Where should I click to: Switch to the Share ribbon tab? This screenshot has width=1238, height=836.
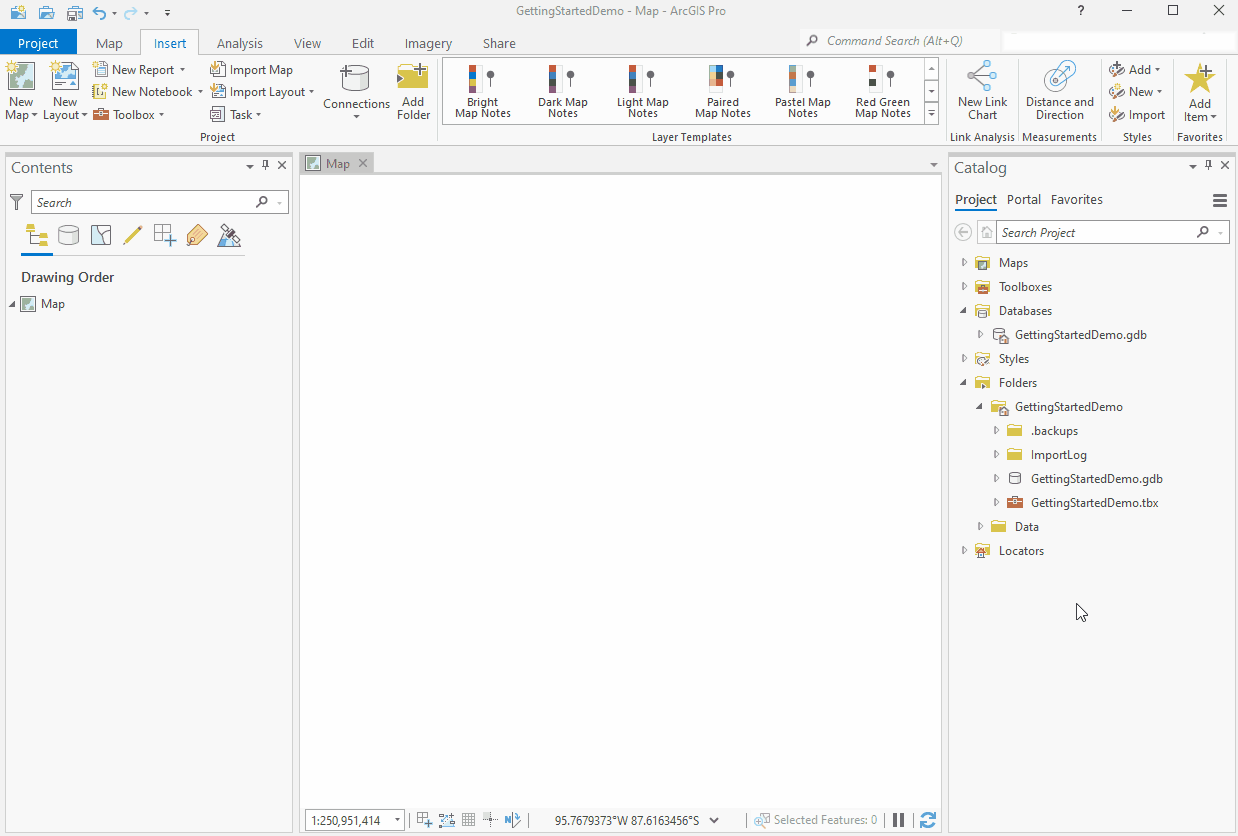[x=499, y=43]
